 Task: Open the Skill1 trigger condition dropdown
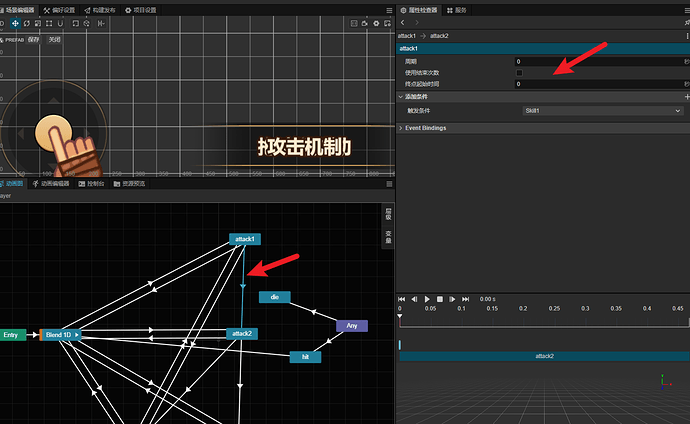pyautogui.click(x=602, y=111)
